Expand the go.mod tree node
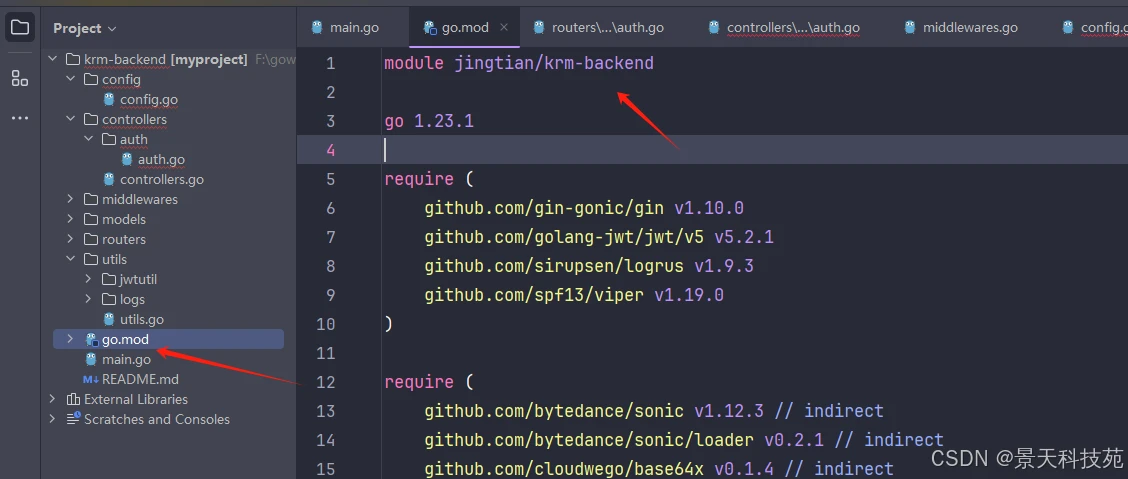Screen dimensions: 1128x479 pyautogui.click(x=70, y=339)
